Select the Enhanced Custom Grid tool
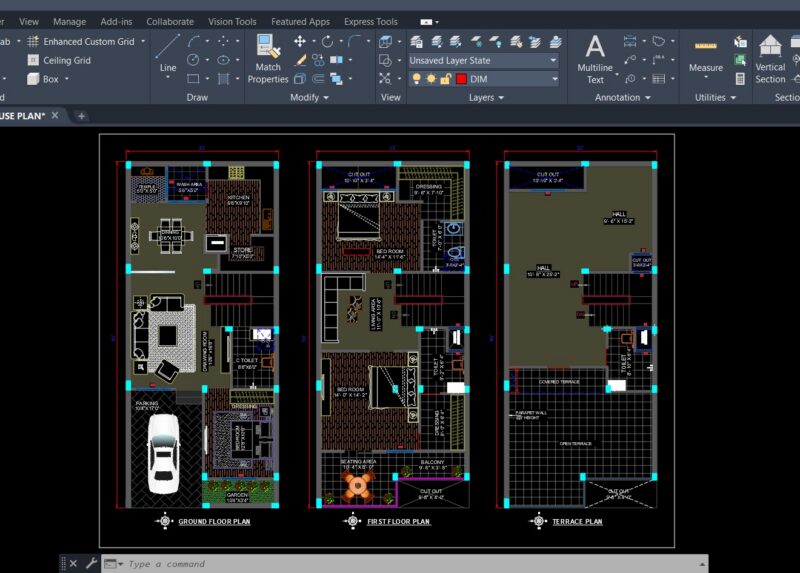This screenshot has height=573, width=800. click(x=81, y=41)
